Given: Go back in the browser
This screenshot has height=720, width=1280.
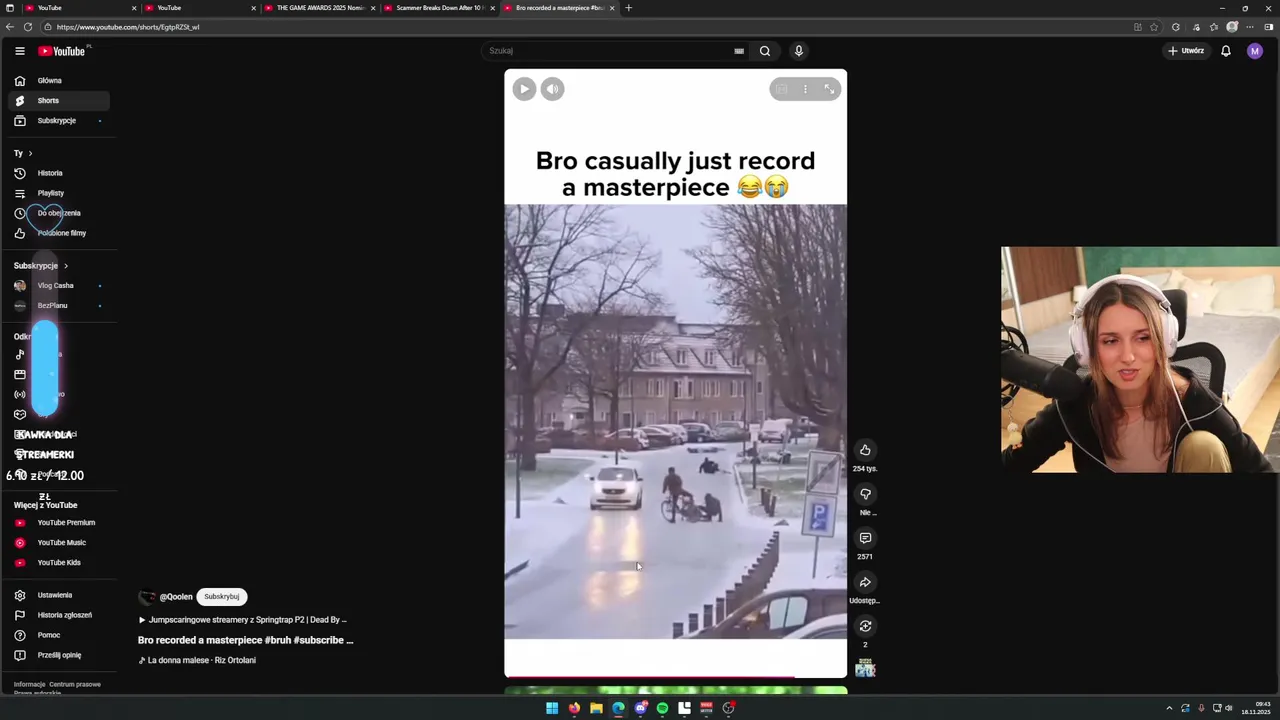Looking at the screenshot, I should coord(10,27).
